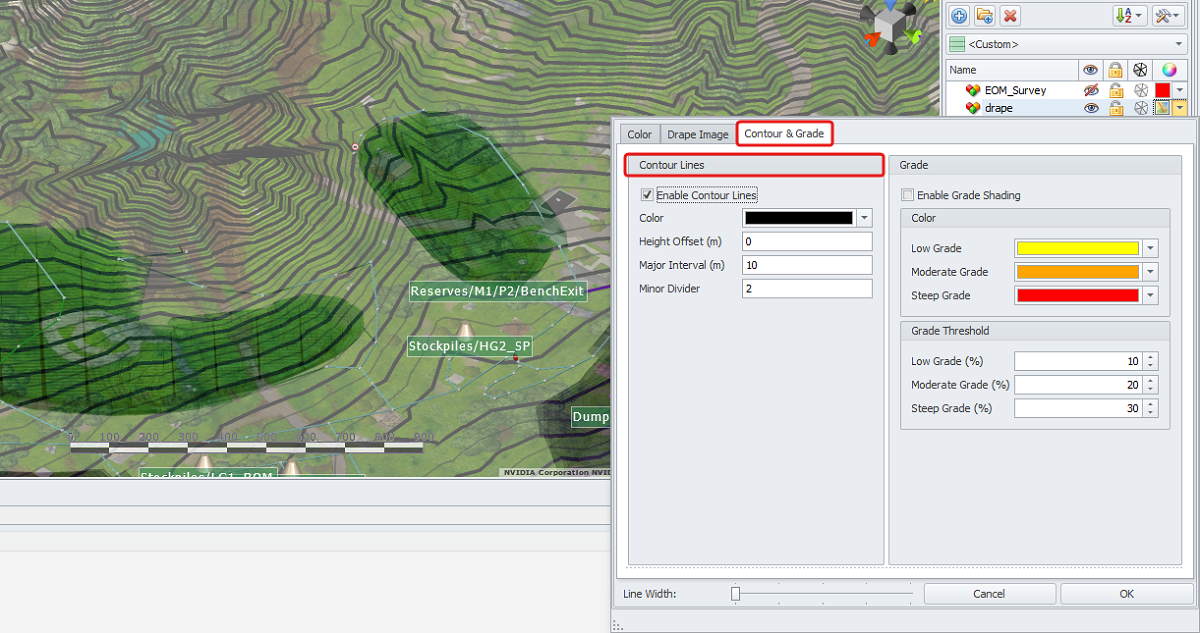Click the padlock lock column header
Screen dimensions: 1200x633
pos(1115,70)
